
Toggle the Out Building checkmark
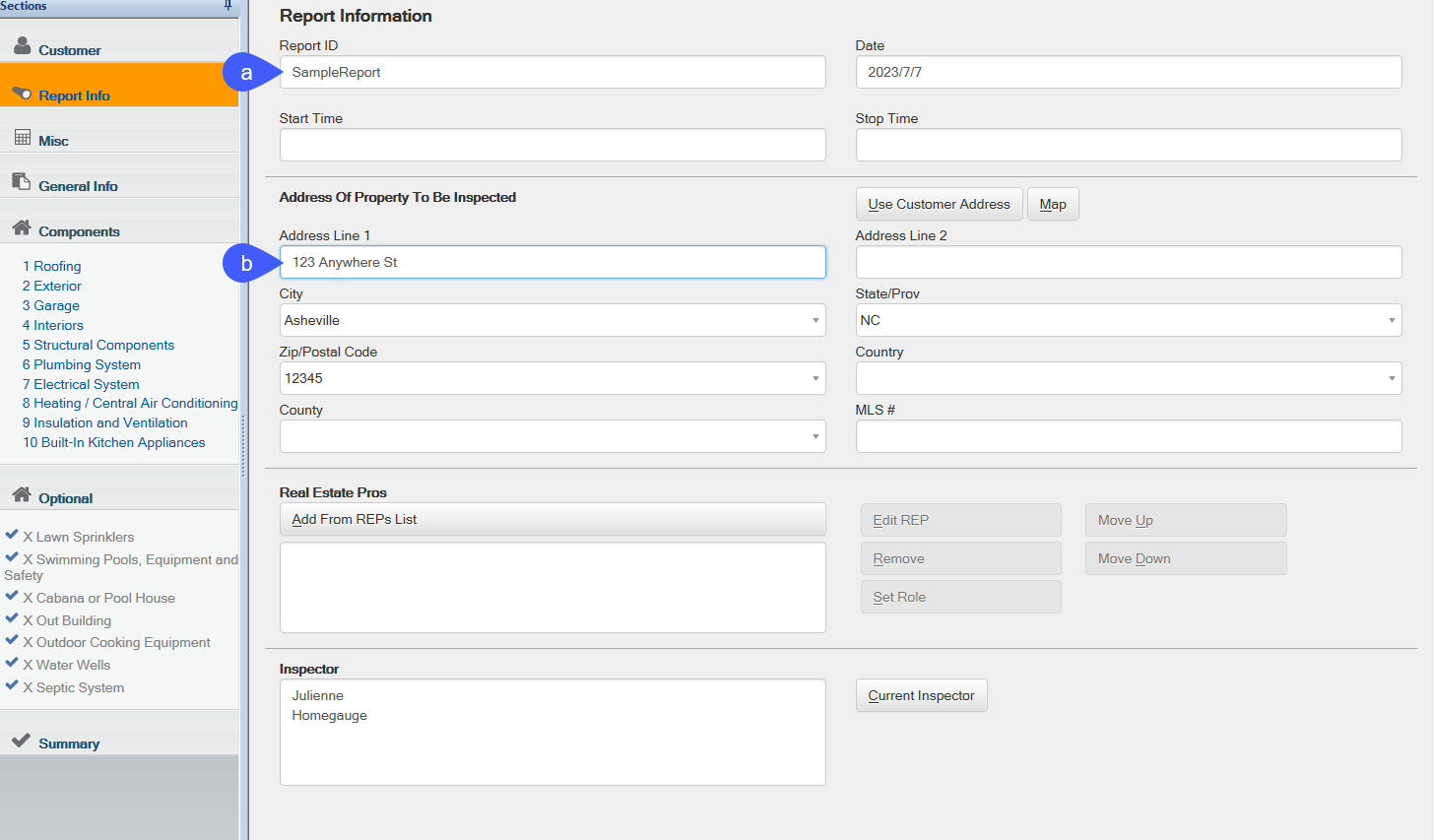coord(12,618)
